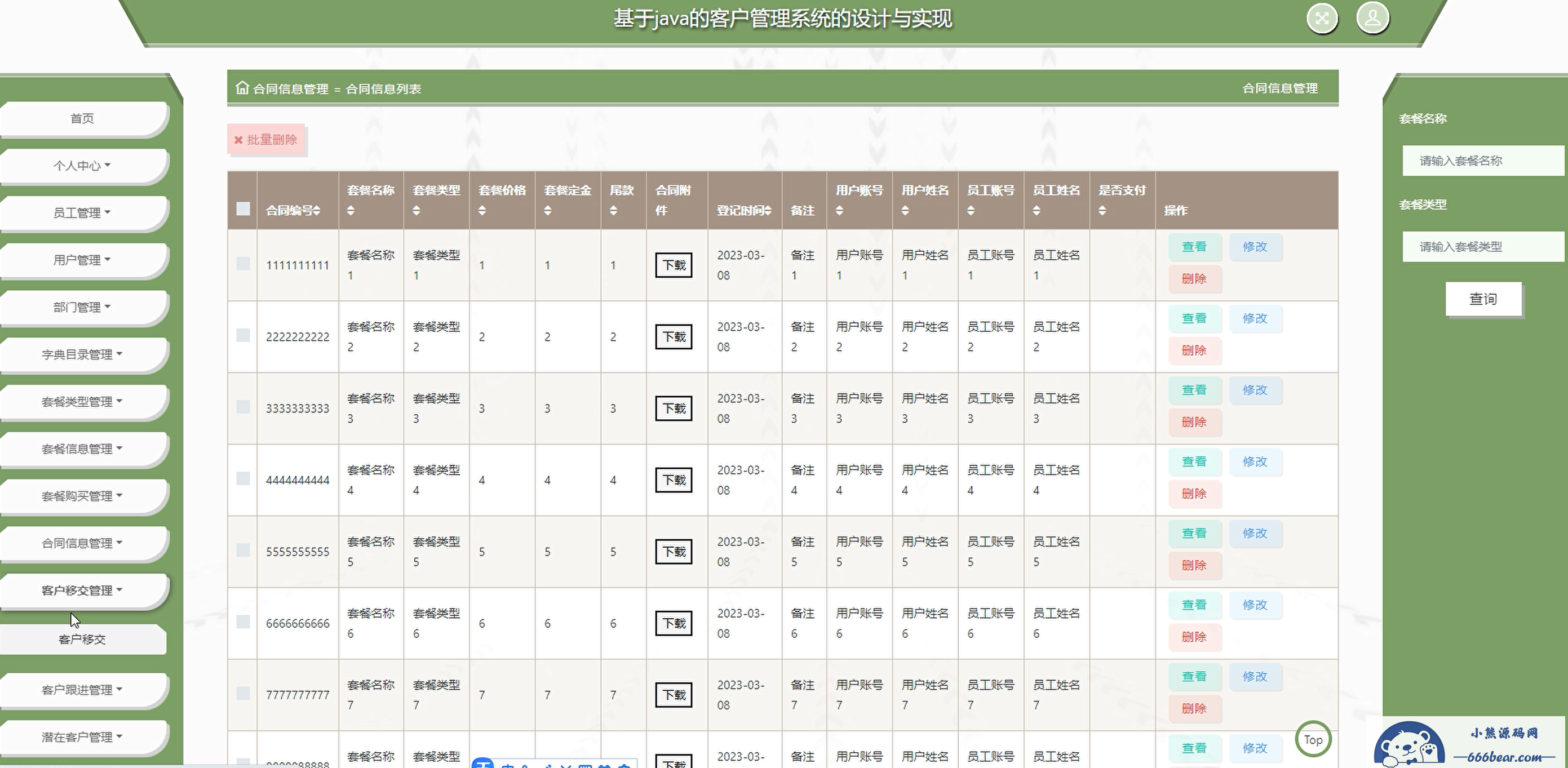Image resolution: width=1568 pixels, height=768 pixels.
Task: Focus the 请输入套餐类型 search field
Action: (1484, 246)
